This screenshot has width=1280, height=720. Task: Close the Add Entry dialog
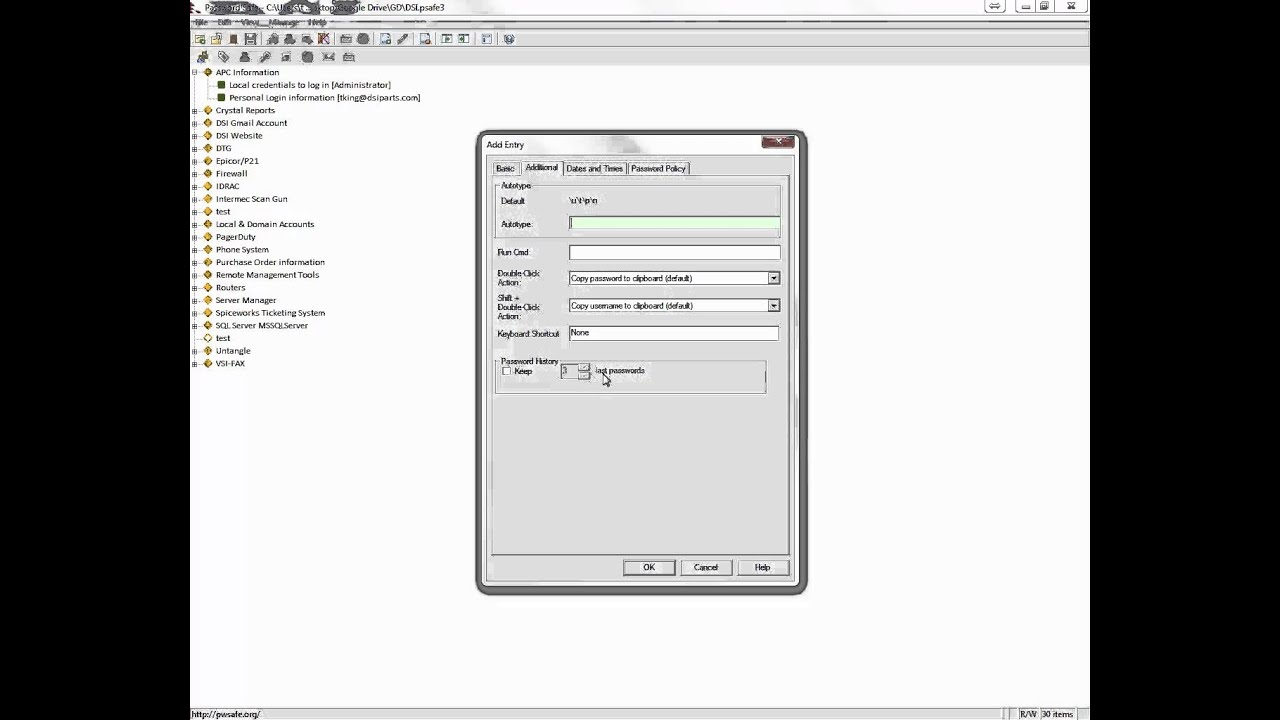pyautogui.click(x=777, y=142)
